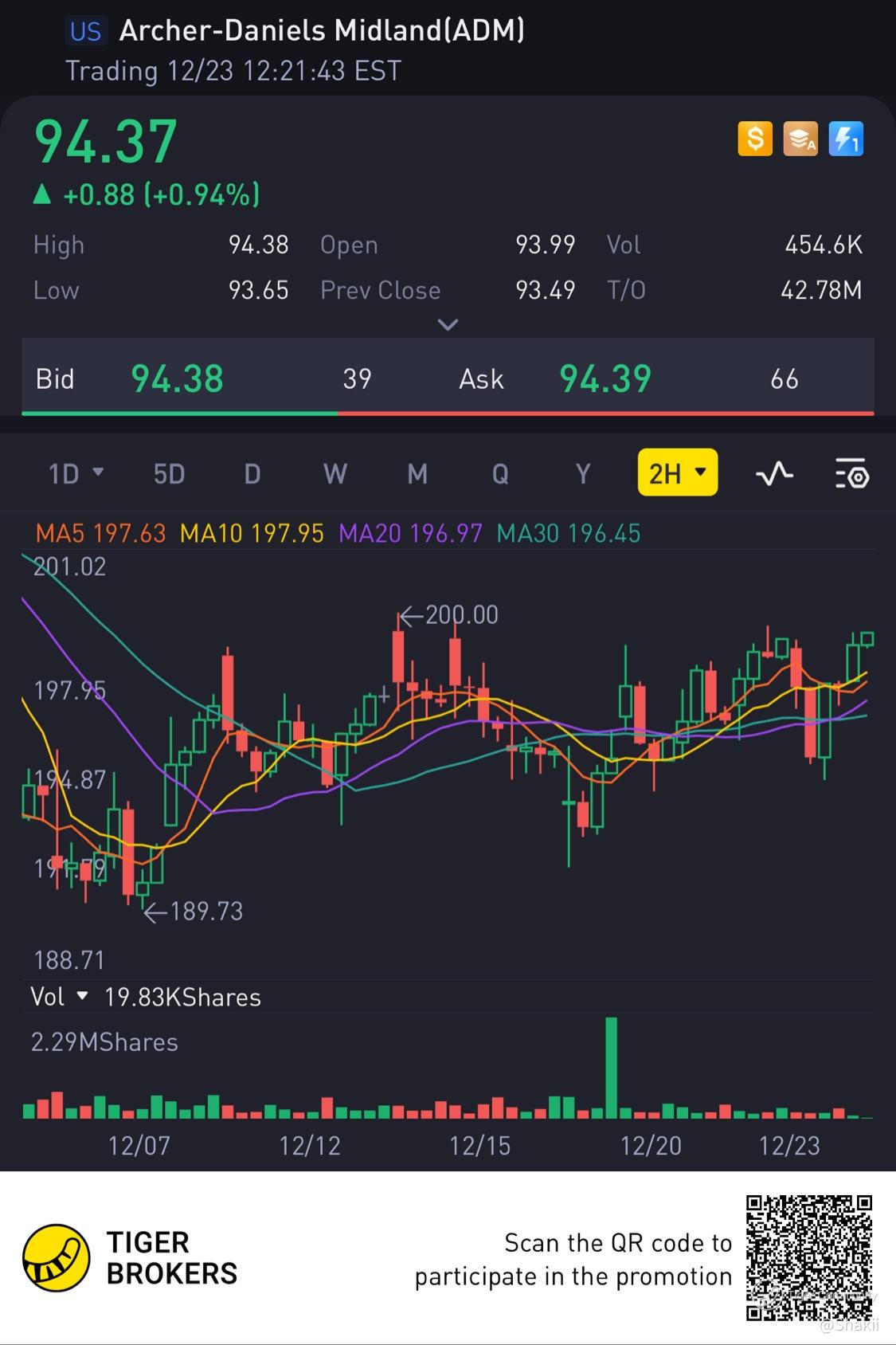Switch to the Y yearly chart tab
Image resolution: width=896 pixels, height=1345 pixels.
[583, 474]
